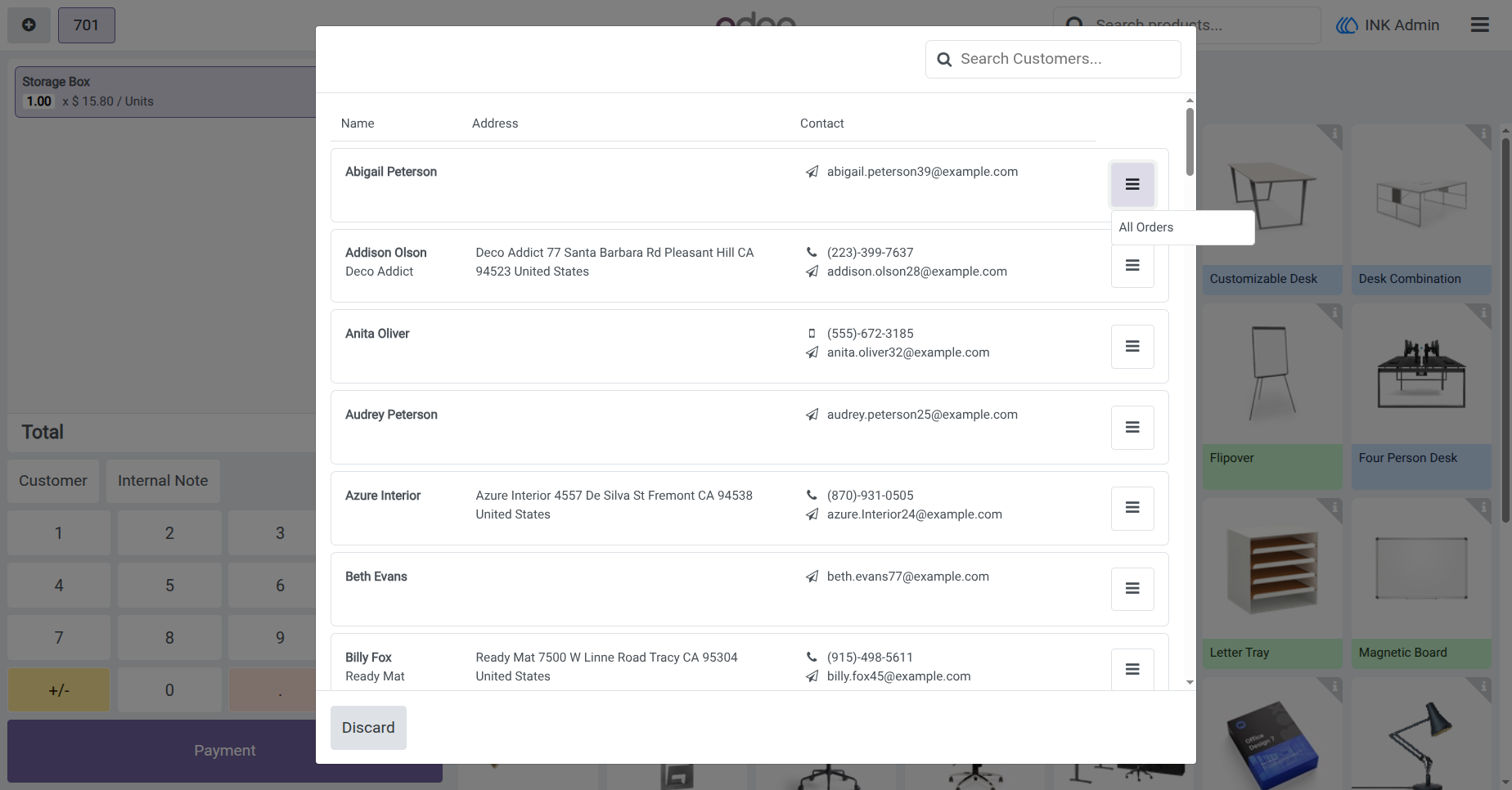Click the INK Admin user label
This screenshot has height=790, width=1512.
(x=1402, y=25)
